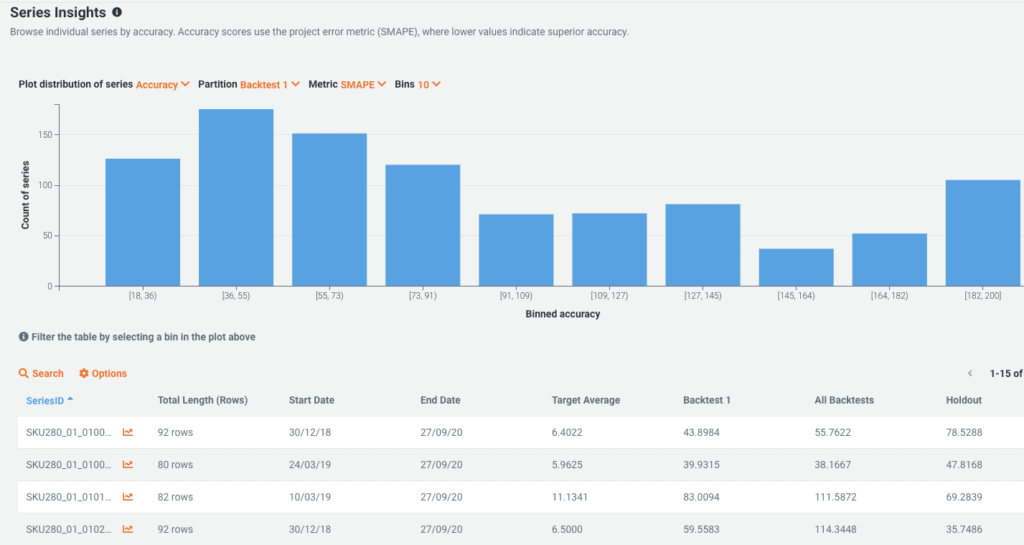Open chart icon for the 80 rows series
This screenshot has width=1024, height=545.
click(128, 465)
